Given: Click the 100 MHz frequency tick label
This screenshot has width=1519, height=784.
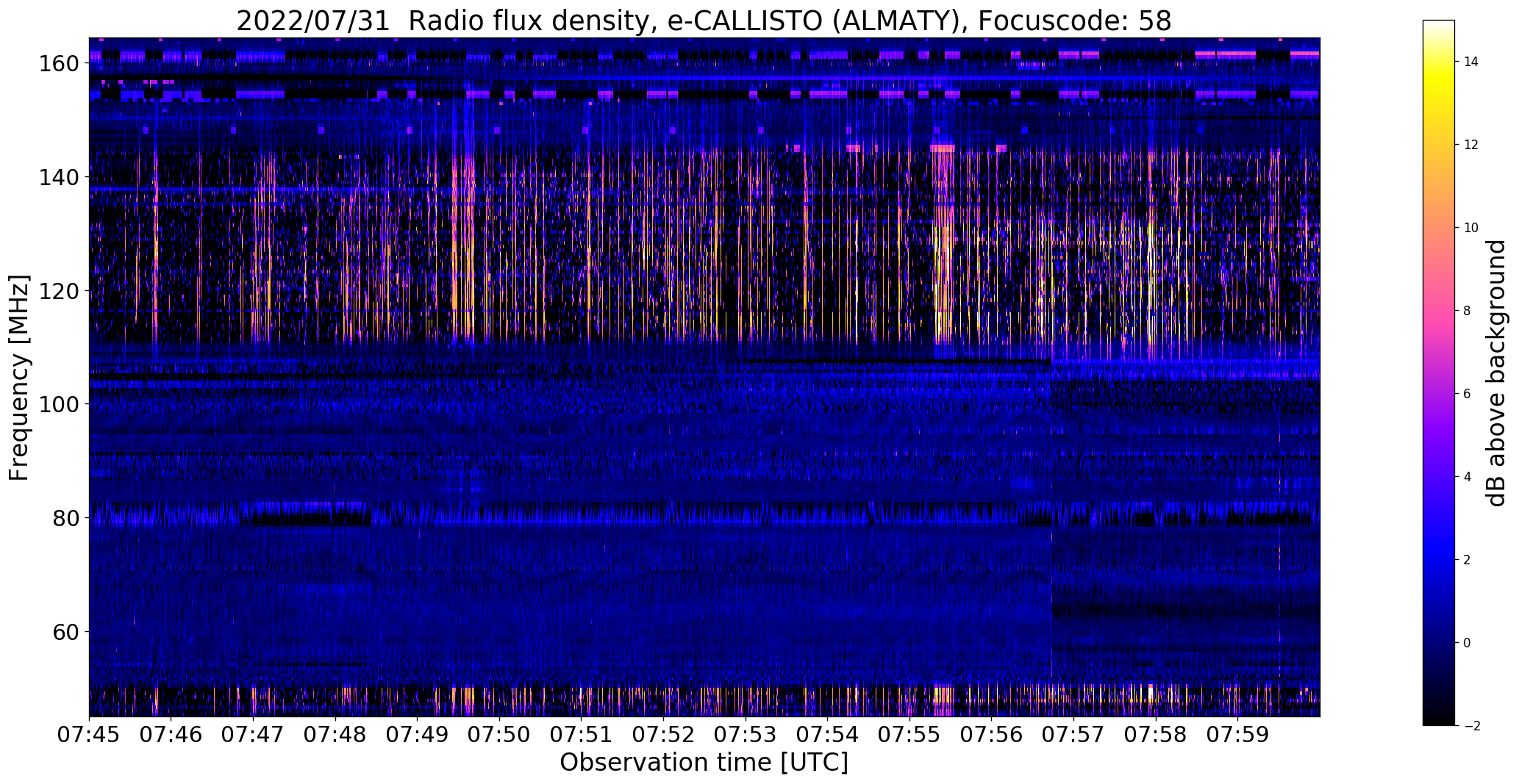Looking at the screenshot, I should pos(58,405).
